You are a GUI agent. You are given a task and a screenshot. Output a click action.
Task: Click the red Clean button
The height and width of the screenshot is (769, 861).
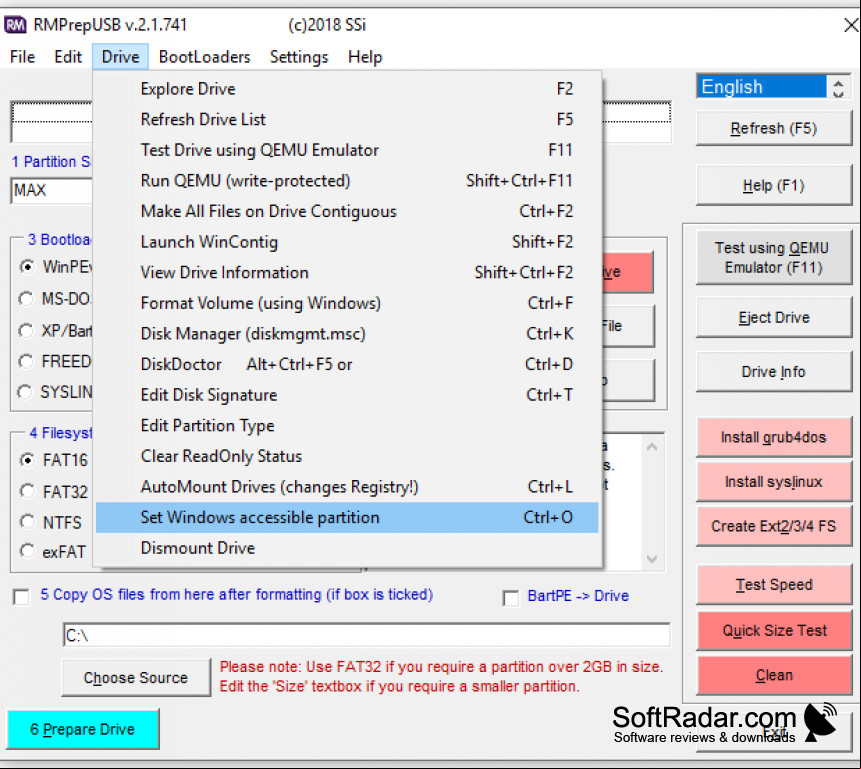click(x=774, y=675)
